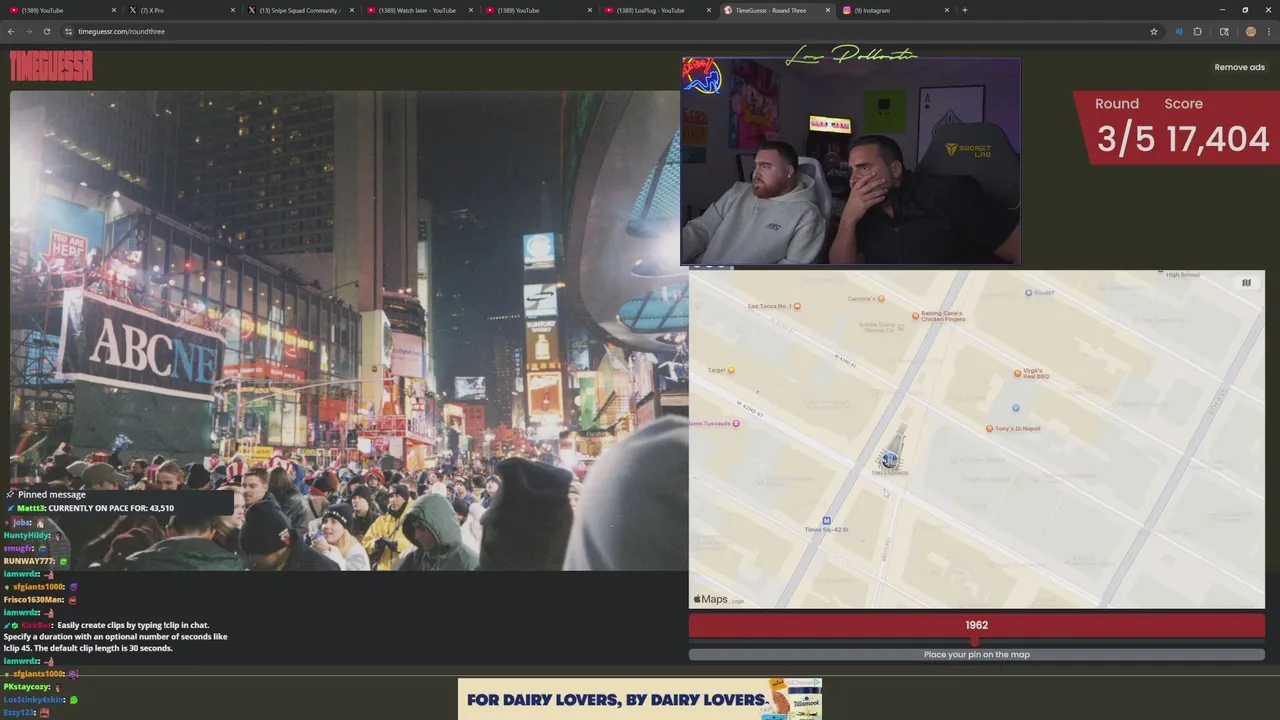Click the blue parking marker on map

tap(1015, 408)
